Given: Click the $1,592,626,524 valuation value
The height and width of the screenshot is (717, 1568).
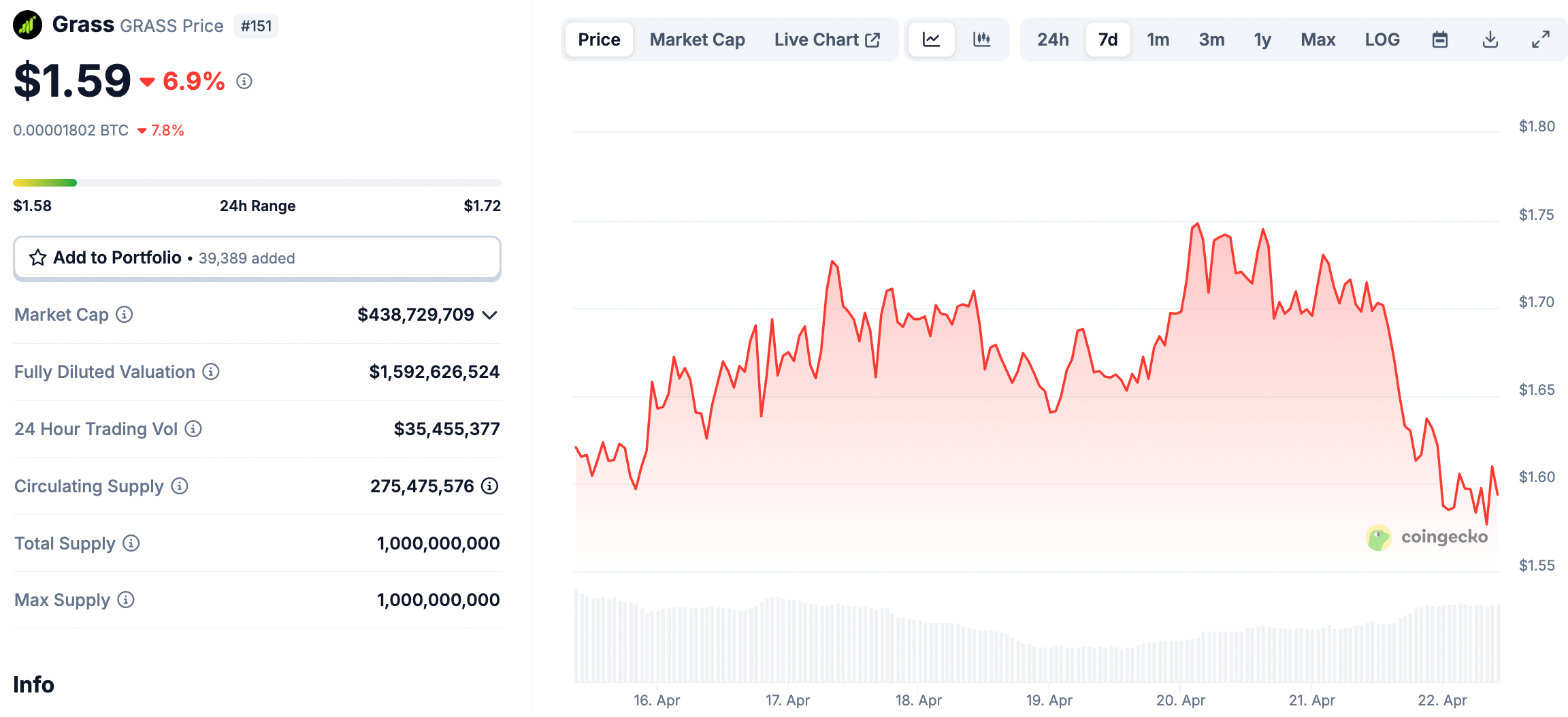Looking at the screenshot, I should pyautogui.click(x=434, y=372).
